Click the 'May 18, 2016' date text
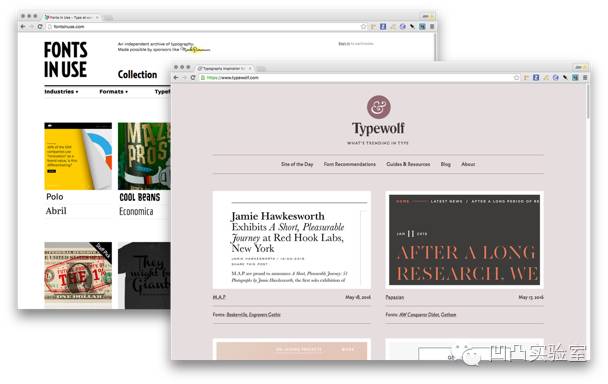This screenshot has height=384, width=608. point(358,297)
